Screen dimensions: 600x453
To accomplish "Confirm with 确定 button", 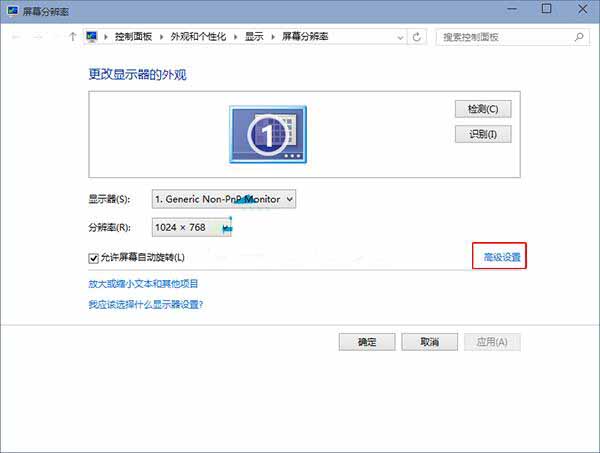I will tap(367, 342).
